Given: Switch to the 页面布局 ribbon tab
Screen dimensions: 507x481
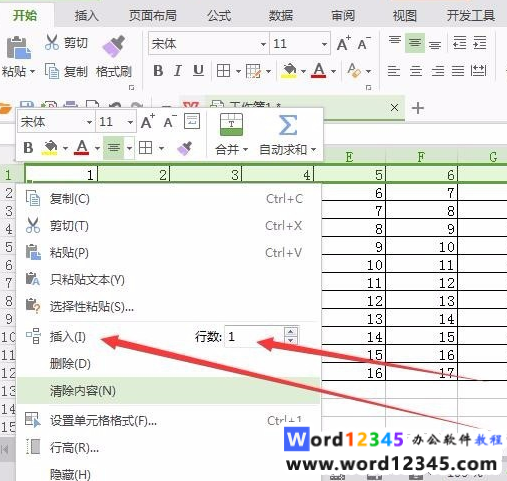Looking at the screenshot, I should click(x=153, y=16).
